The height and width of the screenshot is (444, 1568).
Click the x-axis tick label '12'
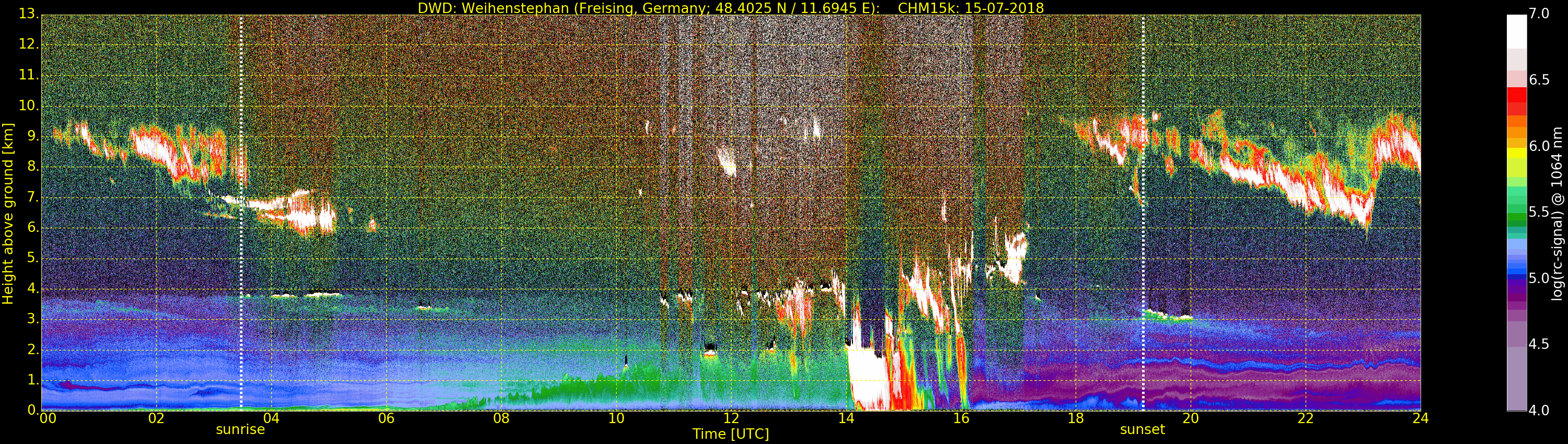click(x=731, y=418)
